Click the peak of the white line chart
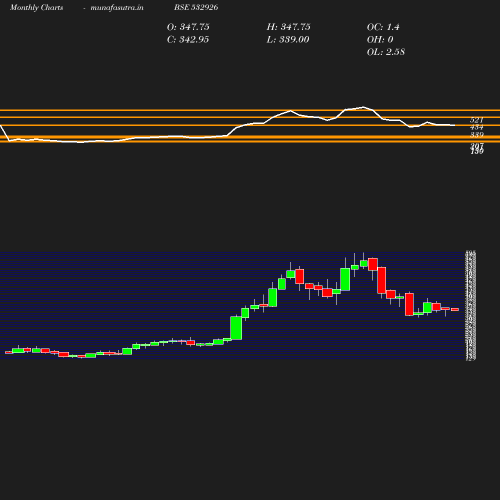Screen dimensions: 500x500 (363, 107)
